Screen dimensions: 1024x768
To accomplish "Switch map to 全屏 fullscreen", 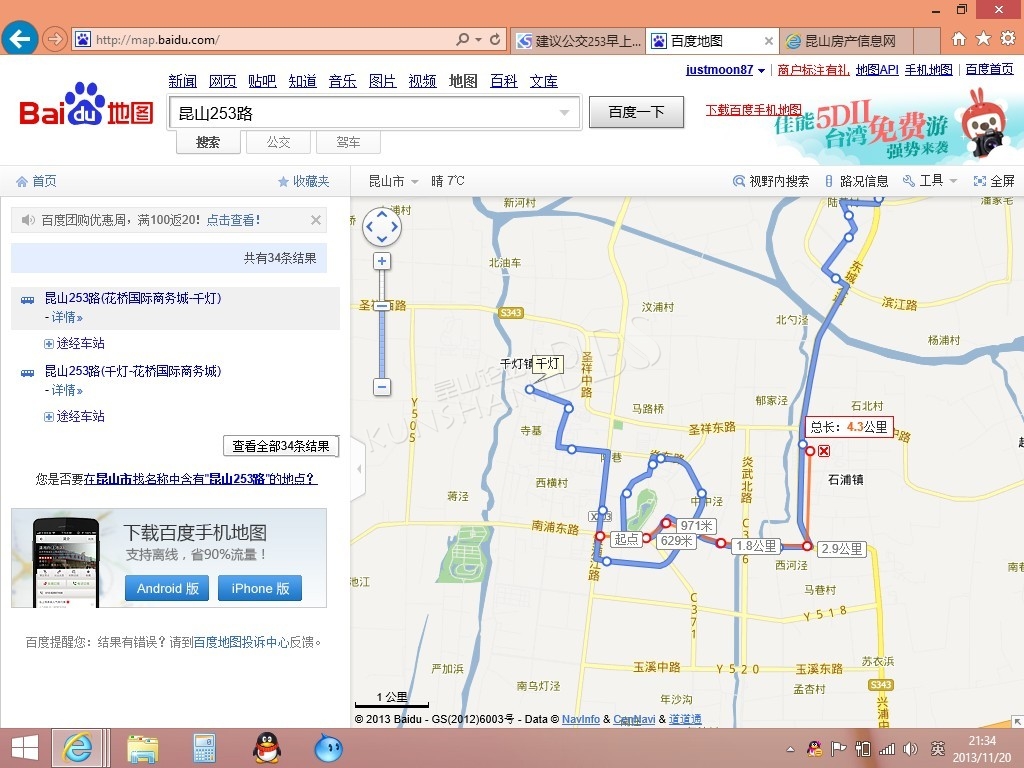I will click(x=994, y=181).
